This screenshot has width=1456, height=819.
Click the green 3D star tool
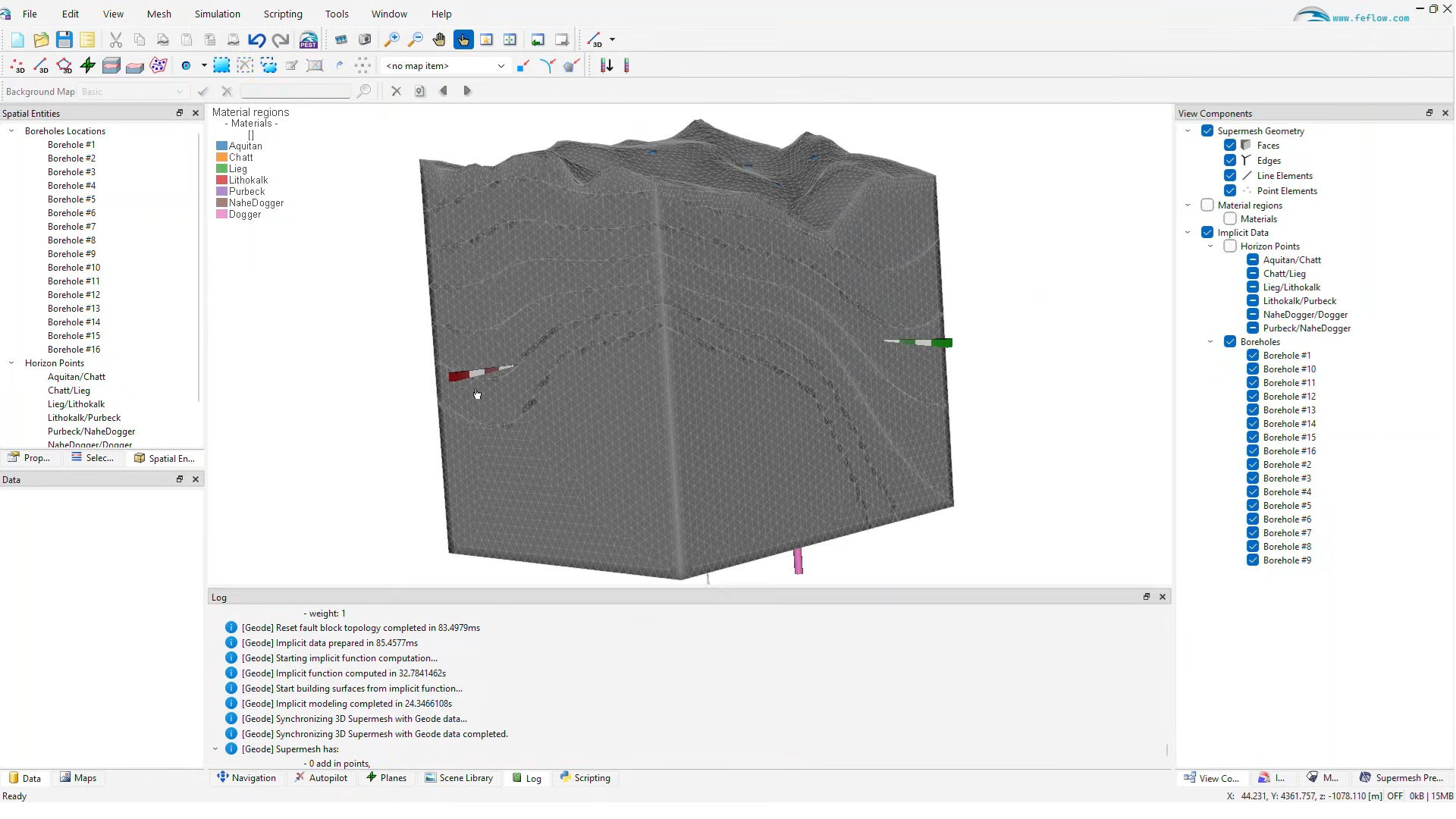tap(88, 66)
